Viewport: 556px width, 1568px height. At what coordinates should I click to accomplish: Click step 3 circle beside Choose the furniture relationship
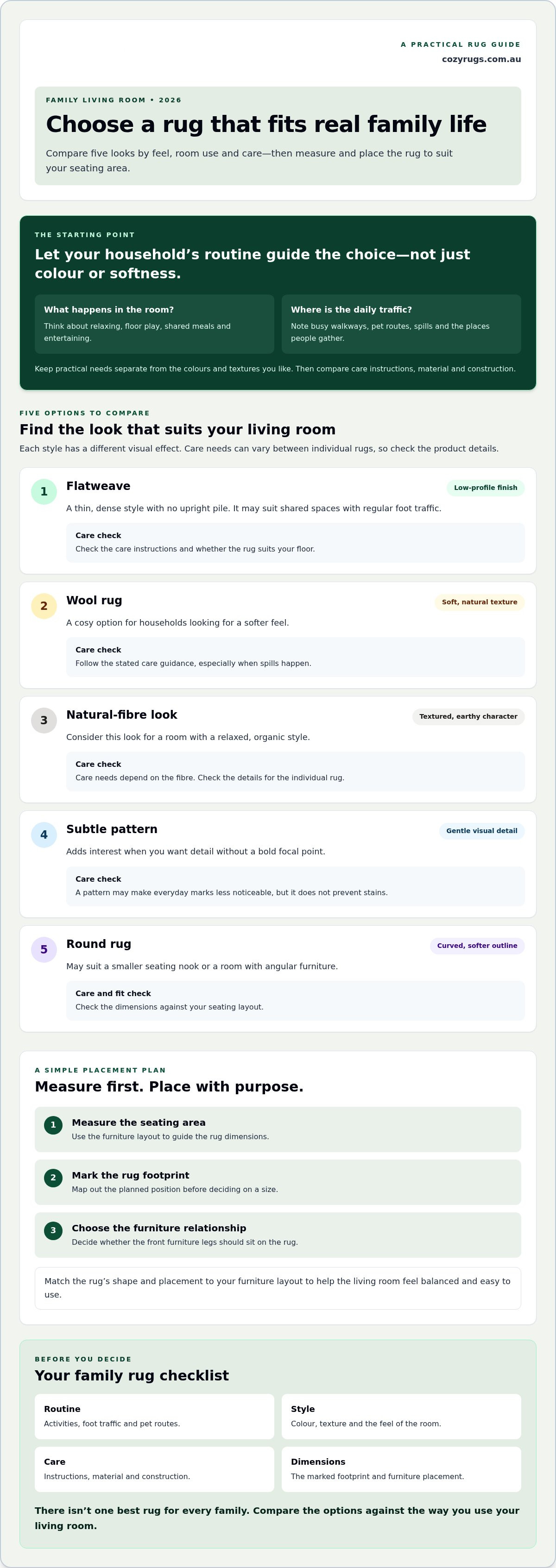pyautogui.click(x=53, y=1231)
